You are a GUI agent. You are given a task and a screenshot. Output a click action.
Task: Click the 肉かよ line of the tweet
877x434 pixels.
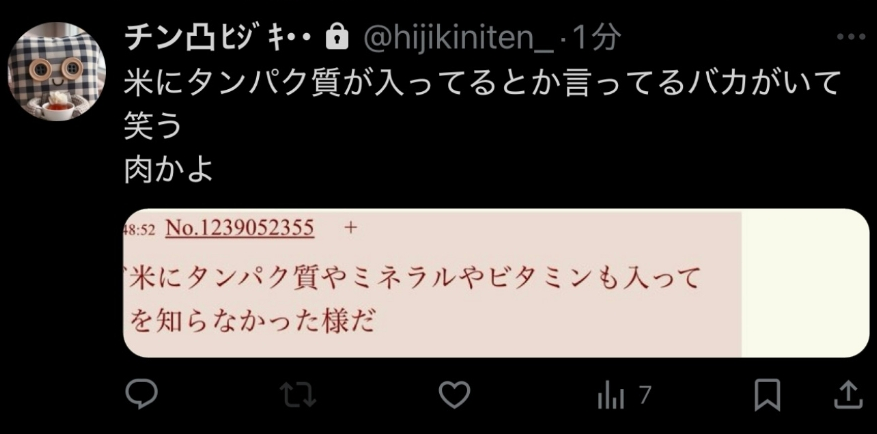pos(169,171)
